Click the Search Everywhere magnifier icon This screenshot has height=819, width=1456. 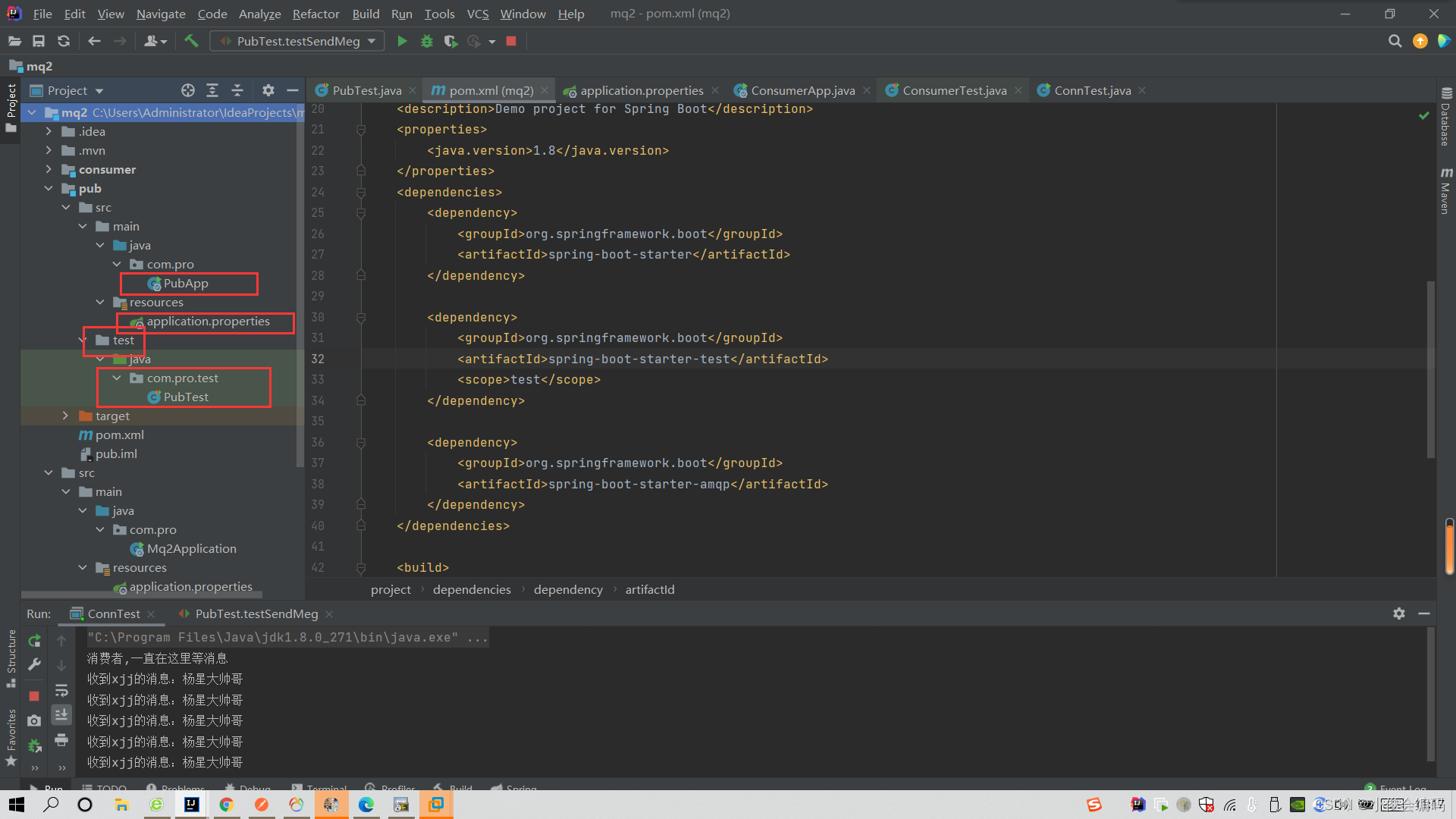coord(1395,41)
